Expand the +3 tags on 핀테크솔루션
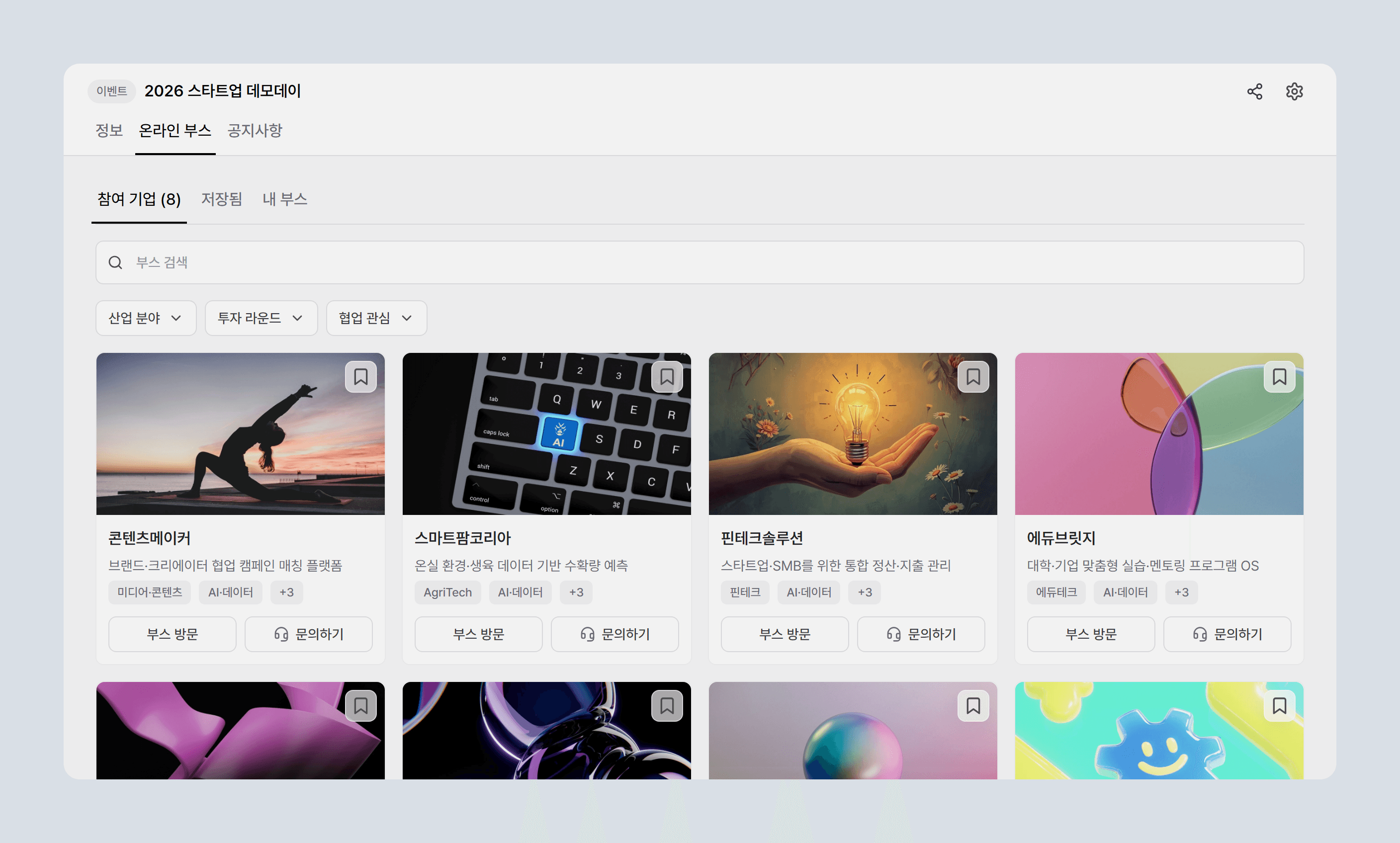This screenshot has height=843, width=1400. pyautogui.click(x=865, y=592)
